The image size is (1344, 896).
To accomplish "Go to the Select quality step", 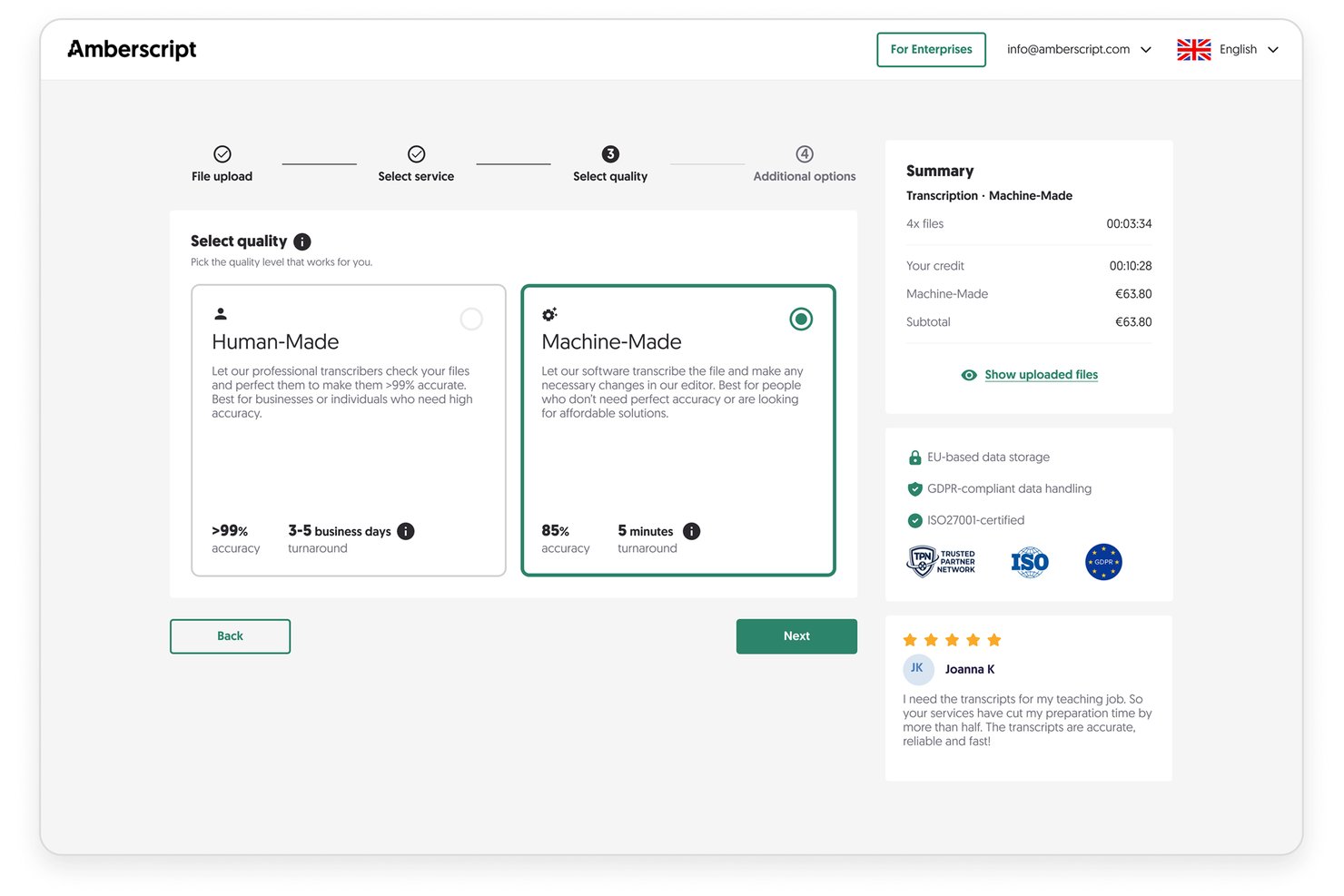I will click(610, 164).
